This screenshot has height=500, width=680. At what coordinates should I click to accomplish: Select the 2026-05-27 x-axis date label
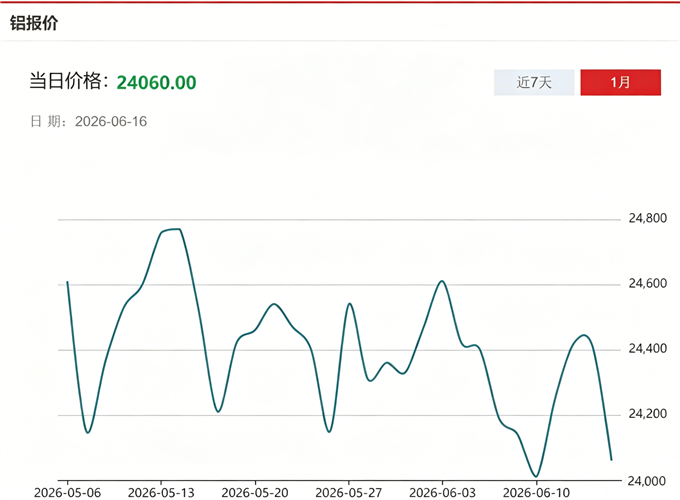point(349,493)
